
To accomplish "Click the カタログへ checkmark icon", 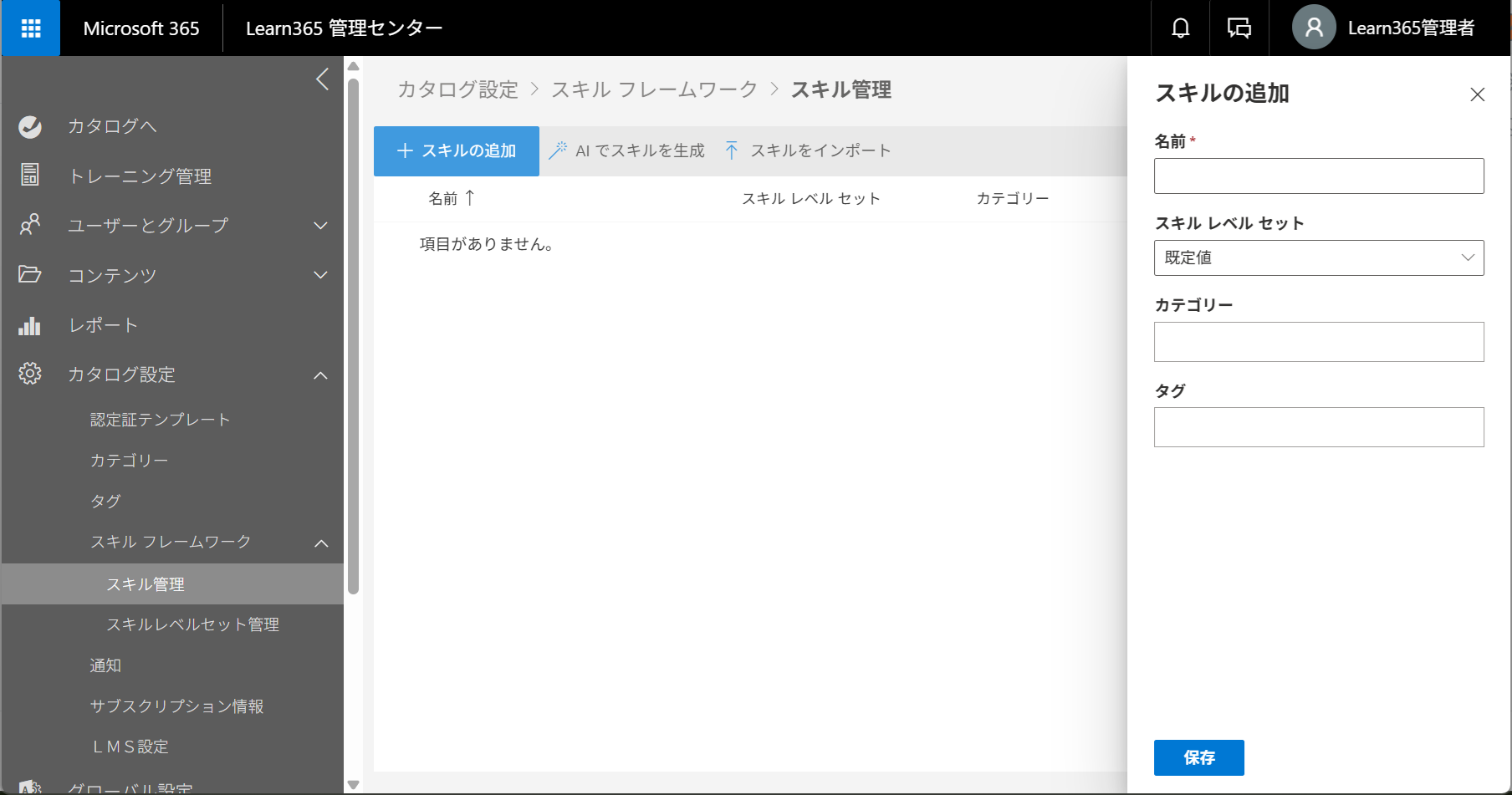I will point(30,126).
